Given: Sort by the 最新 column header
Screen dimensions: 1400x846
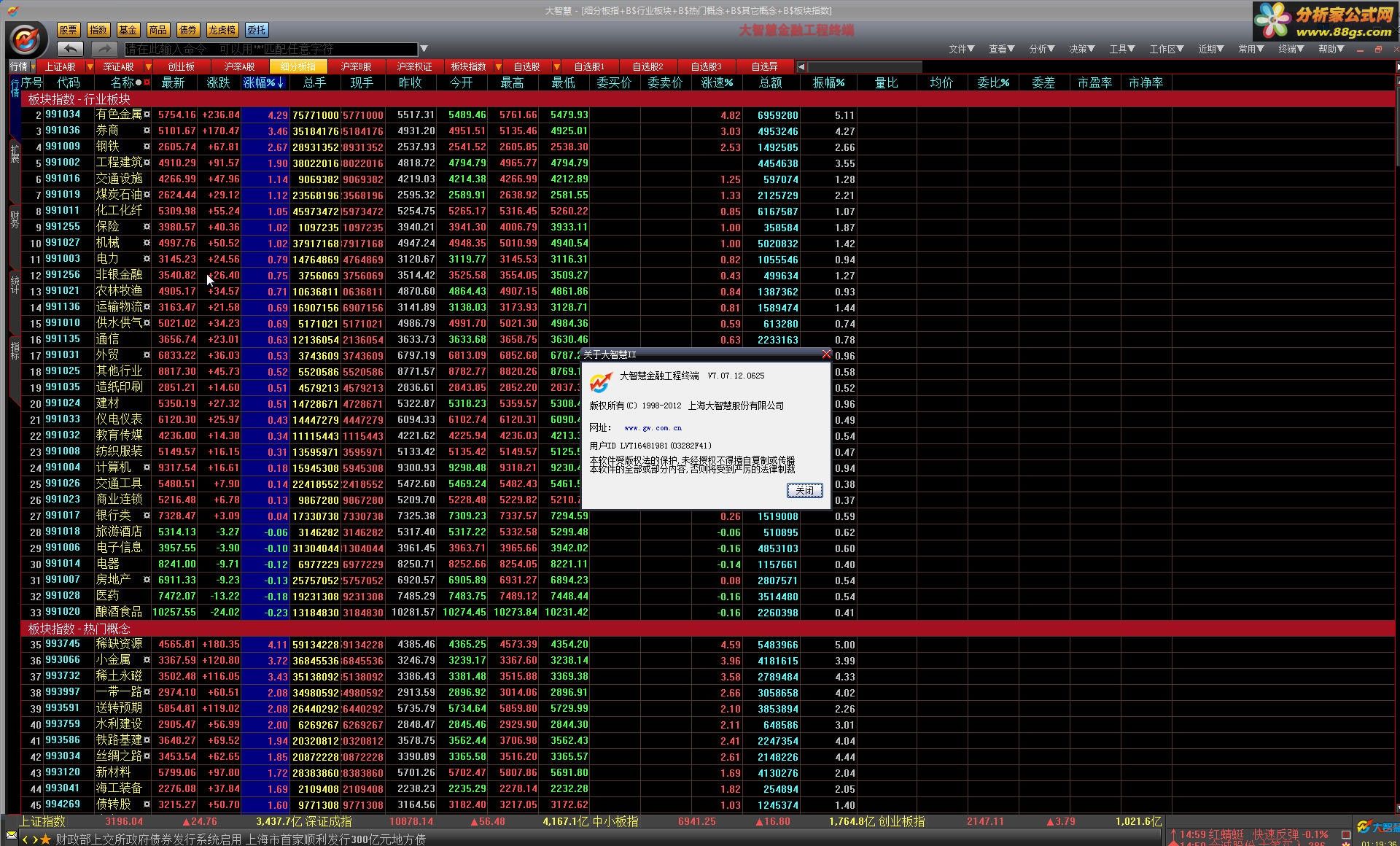Looking at the screenshot, I should click(174, 83).
